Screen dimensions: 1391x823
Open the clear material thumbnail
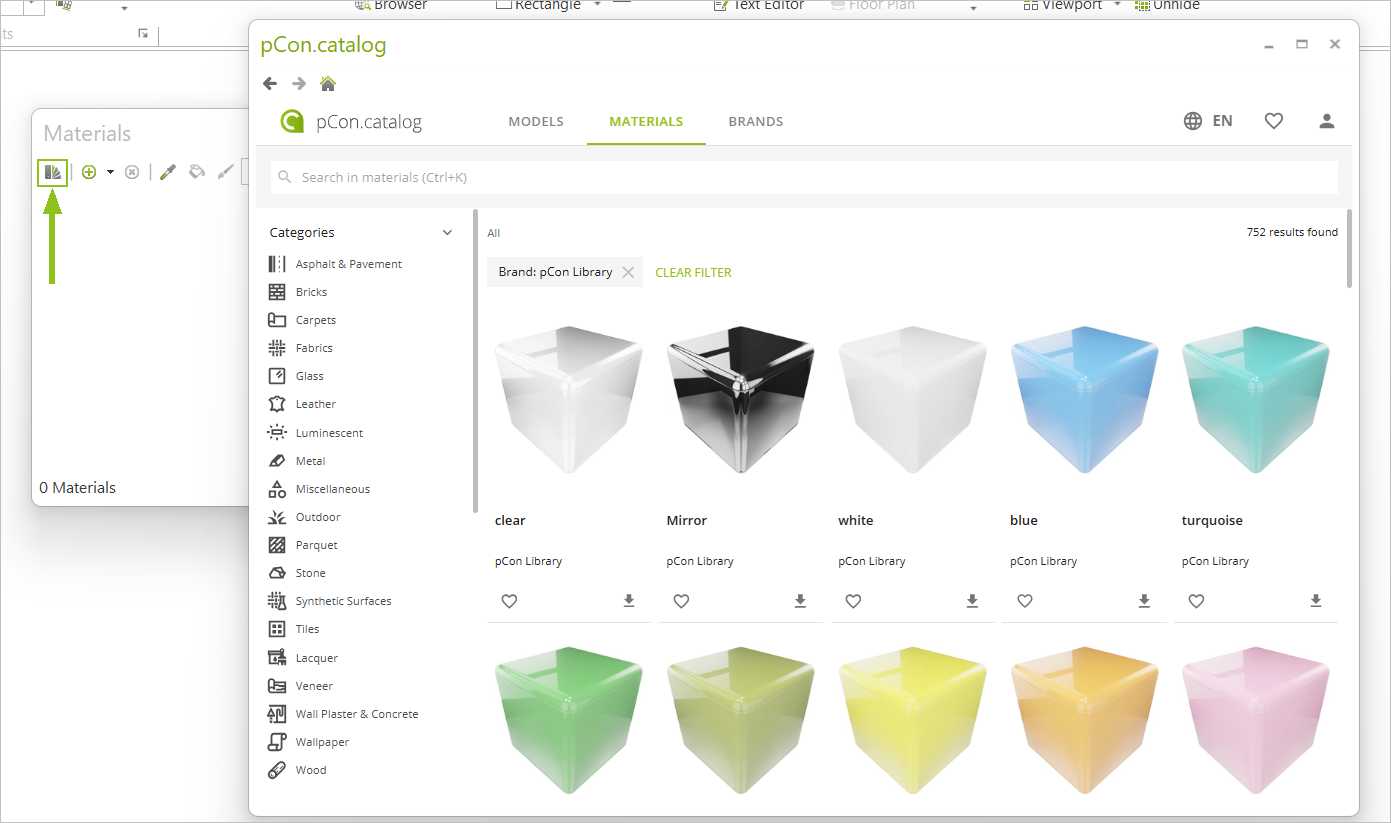click(569, 399)
